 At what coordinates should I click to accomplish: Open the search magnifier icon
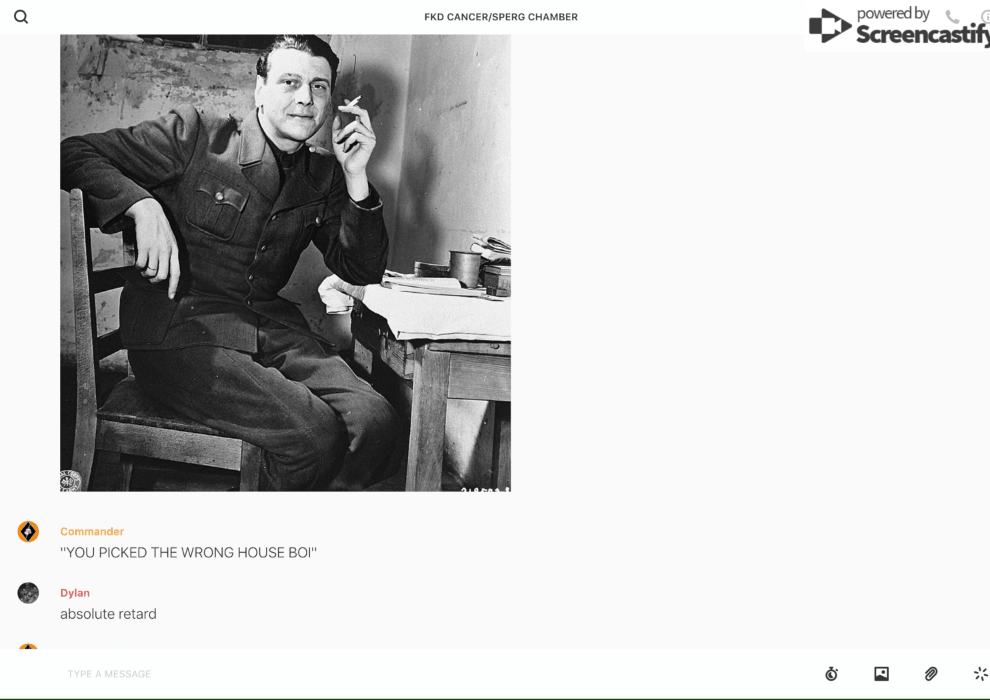tap(21, 17)
